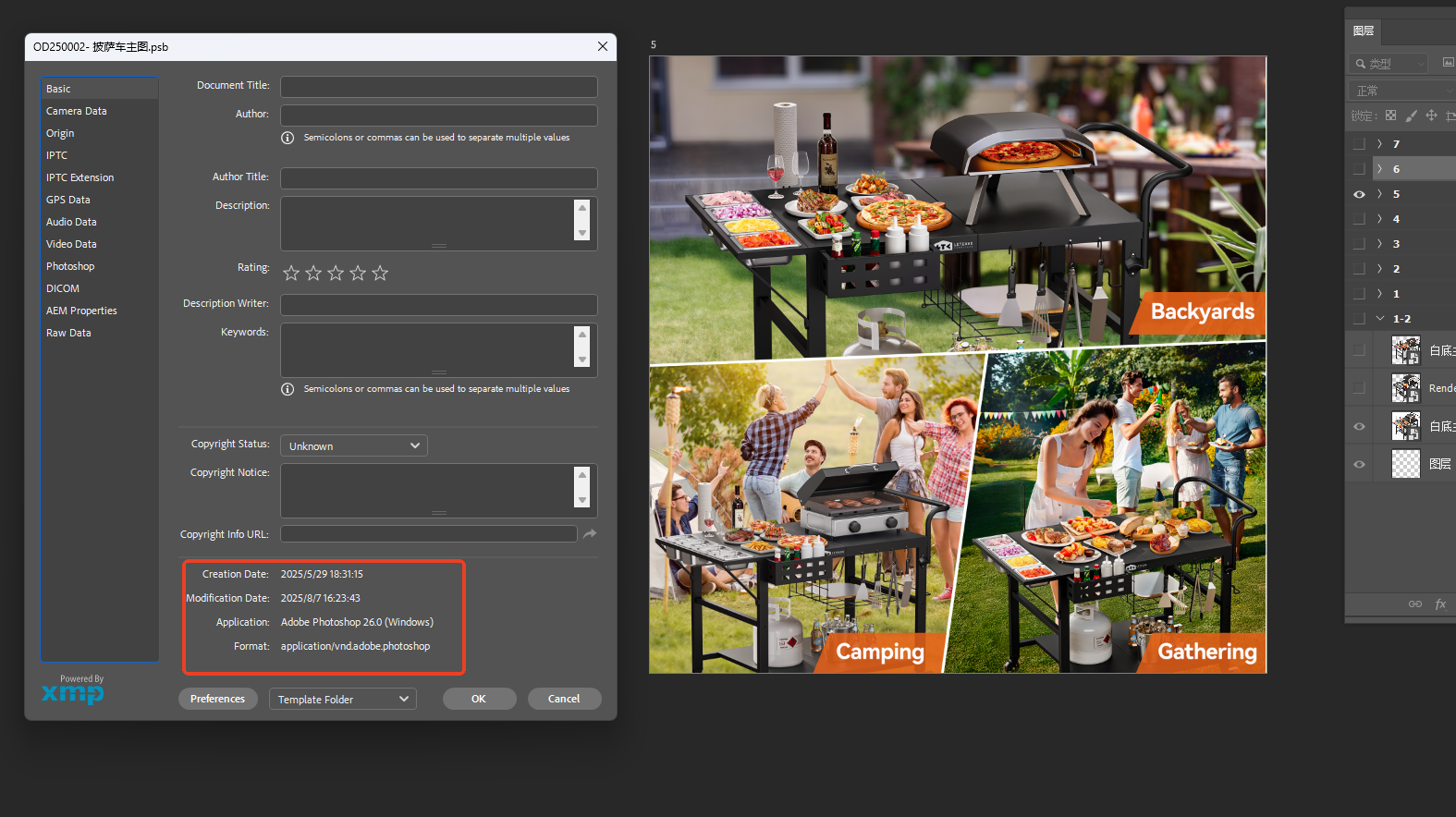Image resolution: width=1456 pixels, height=817 pixels.
Task: Click the Go to URL arrow icon
Action: (x=590, y=534)
